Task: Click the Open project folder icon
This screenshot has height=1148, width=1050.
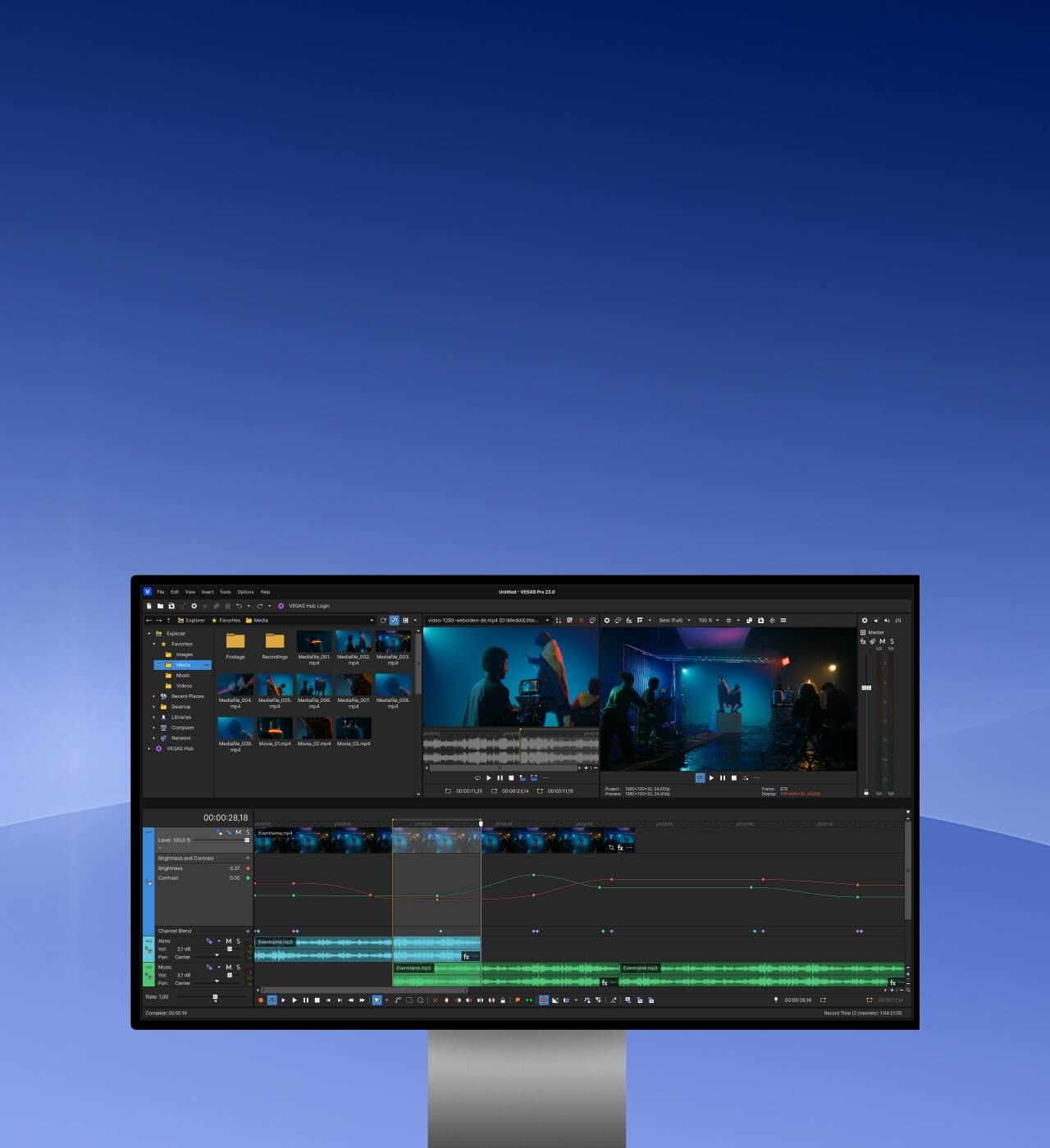Action: pos(160,606)
